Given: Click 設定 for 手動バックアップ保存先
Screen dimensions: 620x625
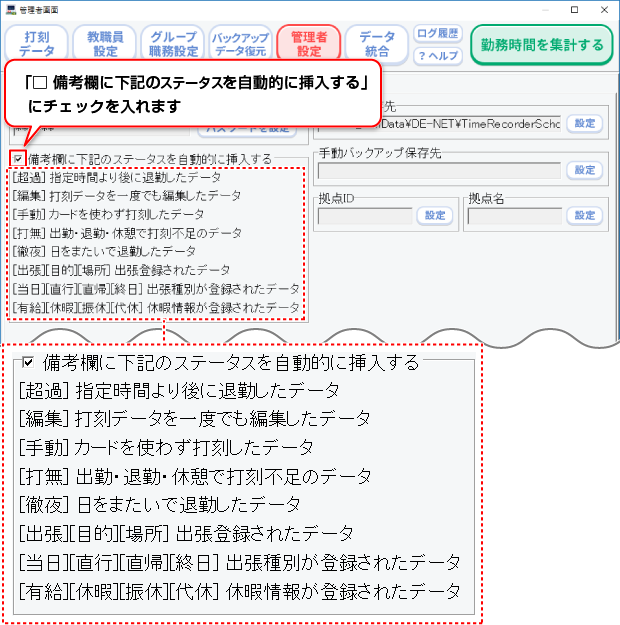Looking at the screenshot, I should pyautogui.click(x=583, y=169).
